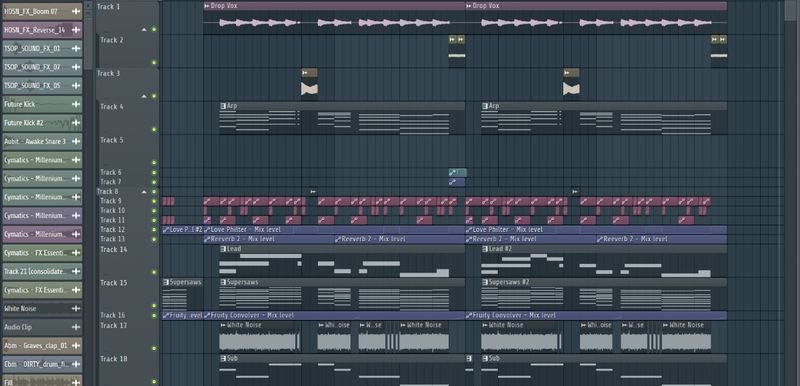Click the Arp pattern clip menu icon

pyautogui.click(x=223, y=106)
